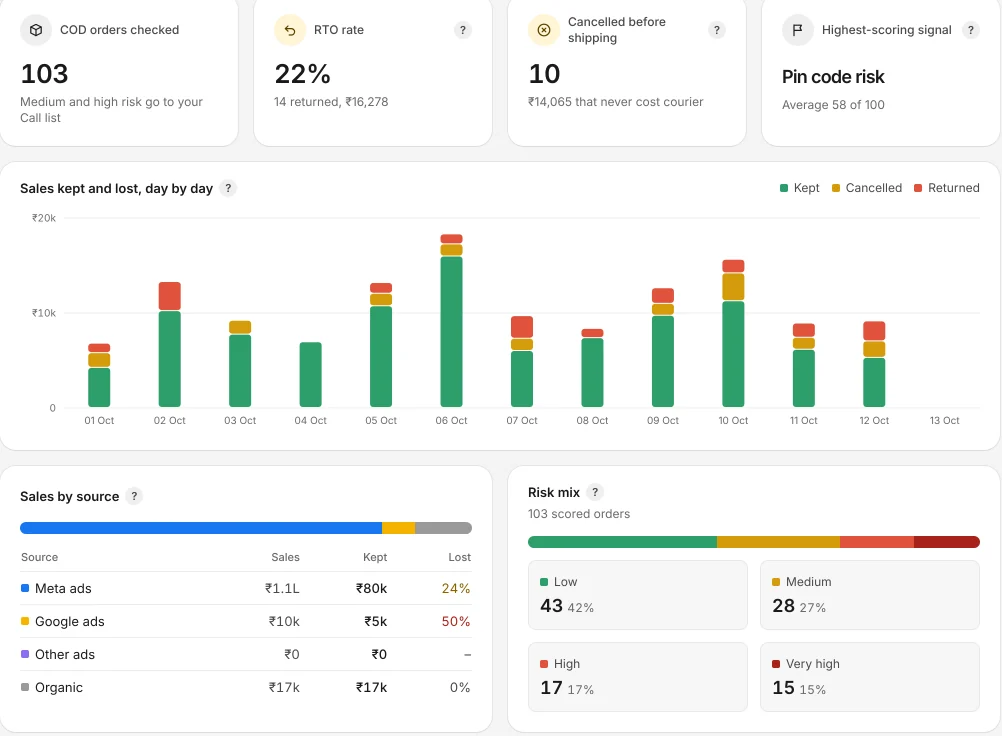Screen dimensions: 1002x736
Task: Click the 04 Oct bar in the chart
Action: pyautogui.click(x=311, y=374)
